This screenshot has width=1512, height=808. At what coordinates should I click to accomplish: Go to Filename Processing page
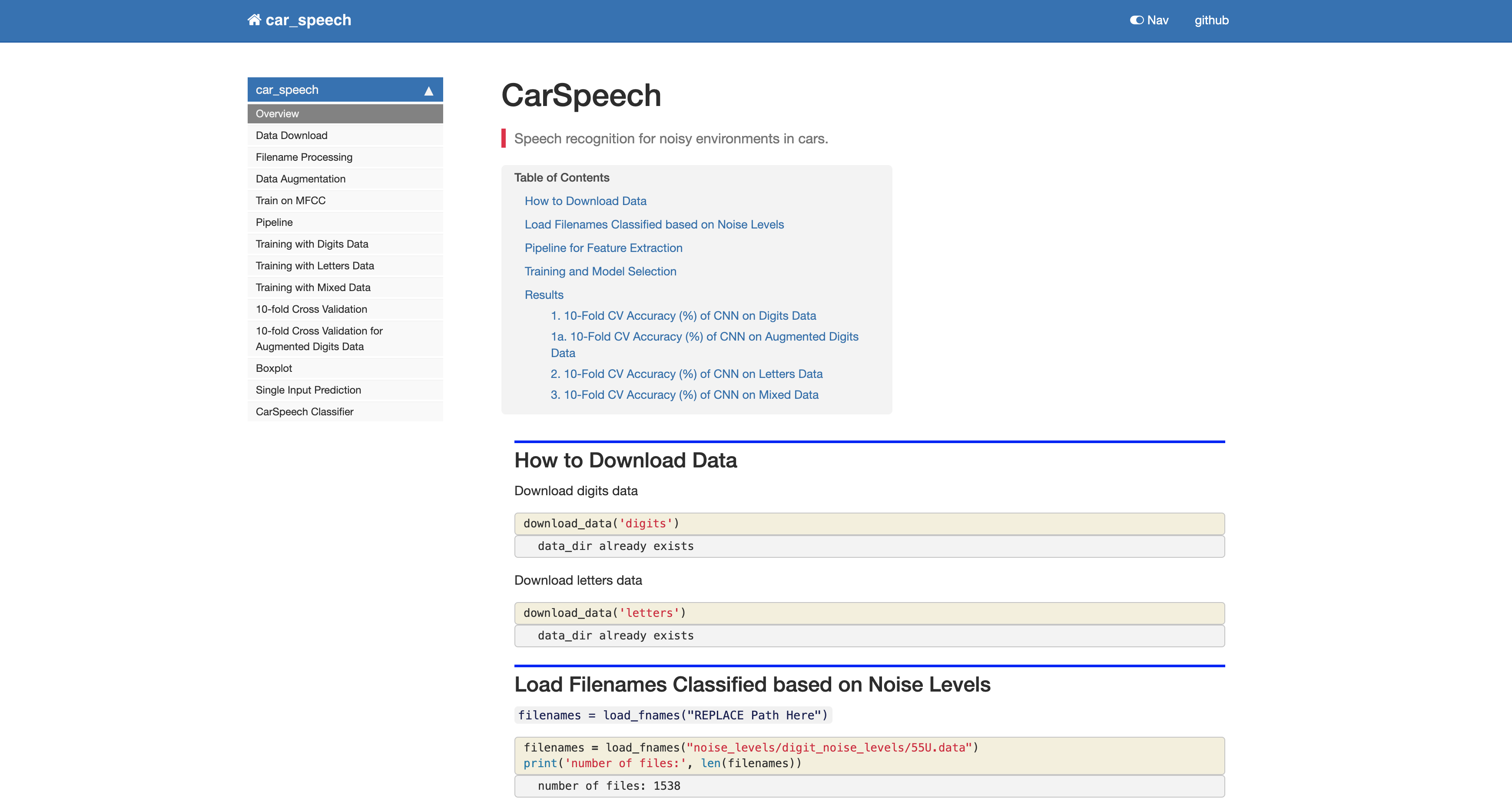coord(303,157)
